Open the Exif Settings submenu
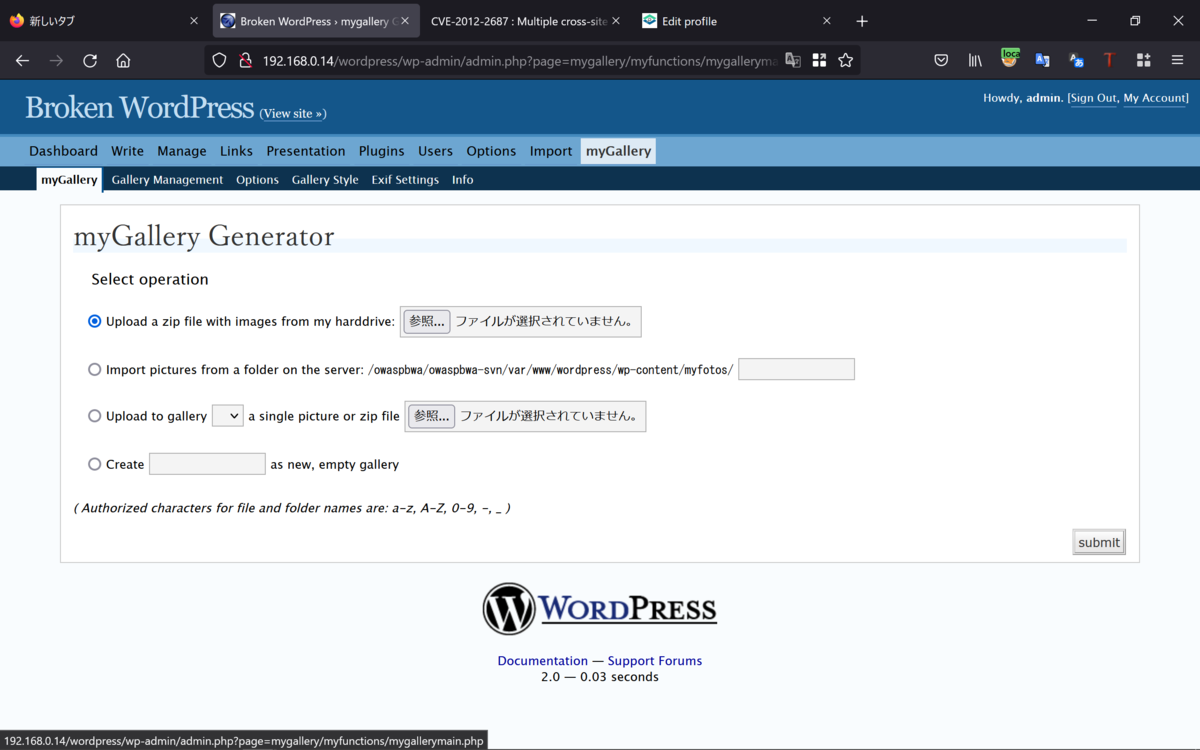The width and height of the screenshot is (1200, 750). pos(405,180)
